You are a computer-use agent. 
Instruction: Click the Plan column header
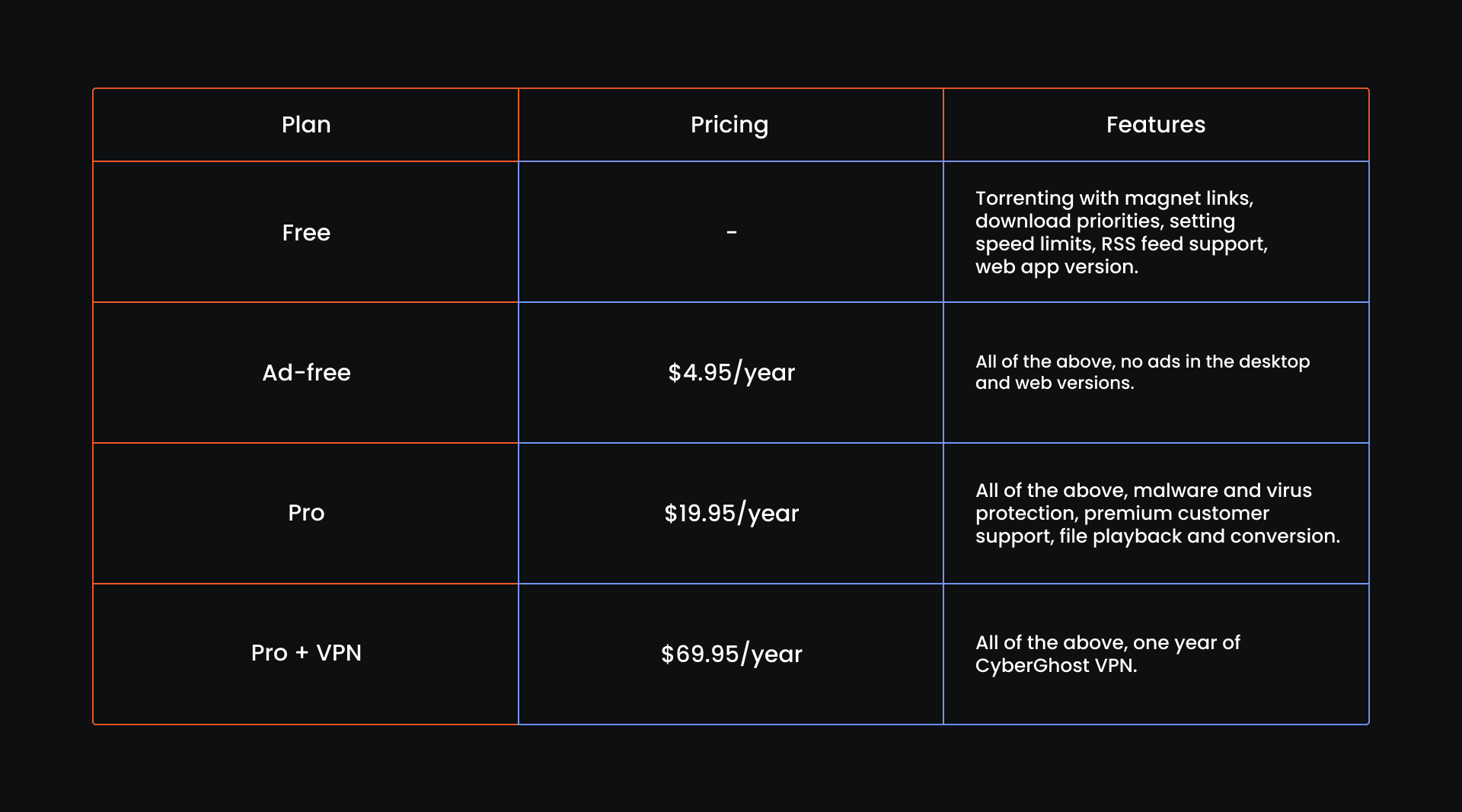click(x=306, y=125)
